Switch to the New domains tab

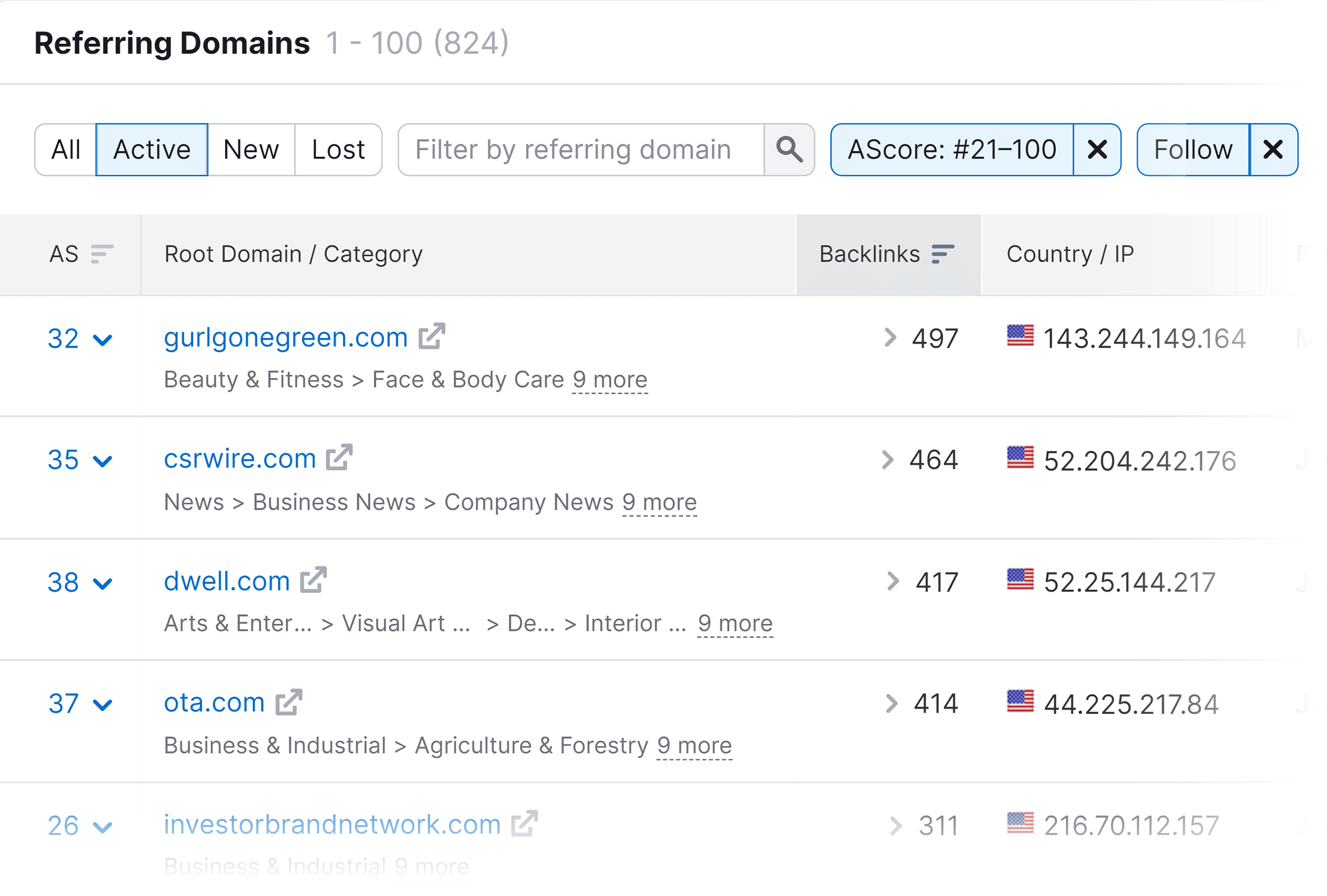pyautogui.click(x=249, y=150)
